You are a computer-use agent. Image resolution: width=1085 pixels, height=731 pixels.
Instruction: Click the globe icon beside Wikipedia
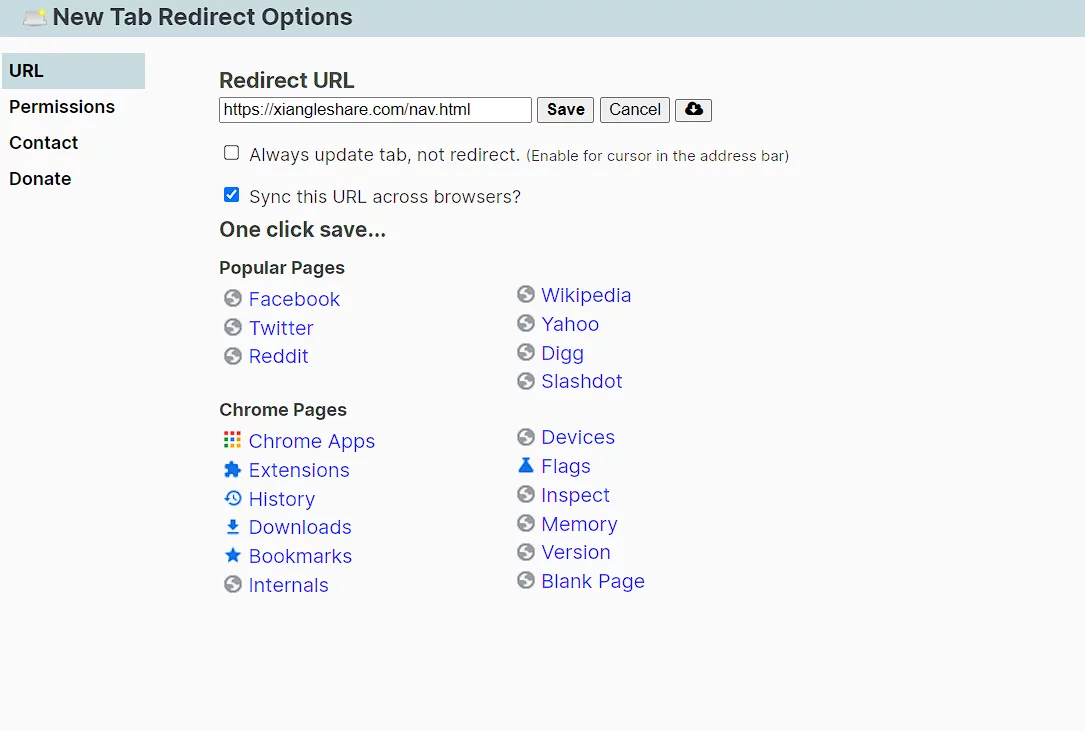click(x=525, y=294)
